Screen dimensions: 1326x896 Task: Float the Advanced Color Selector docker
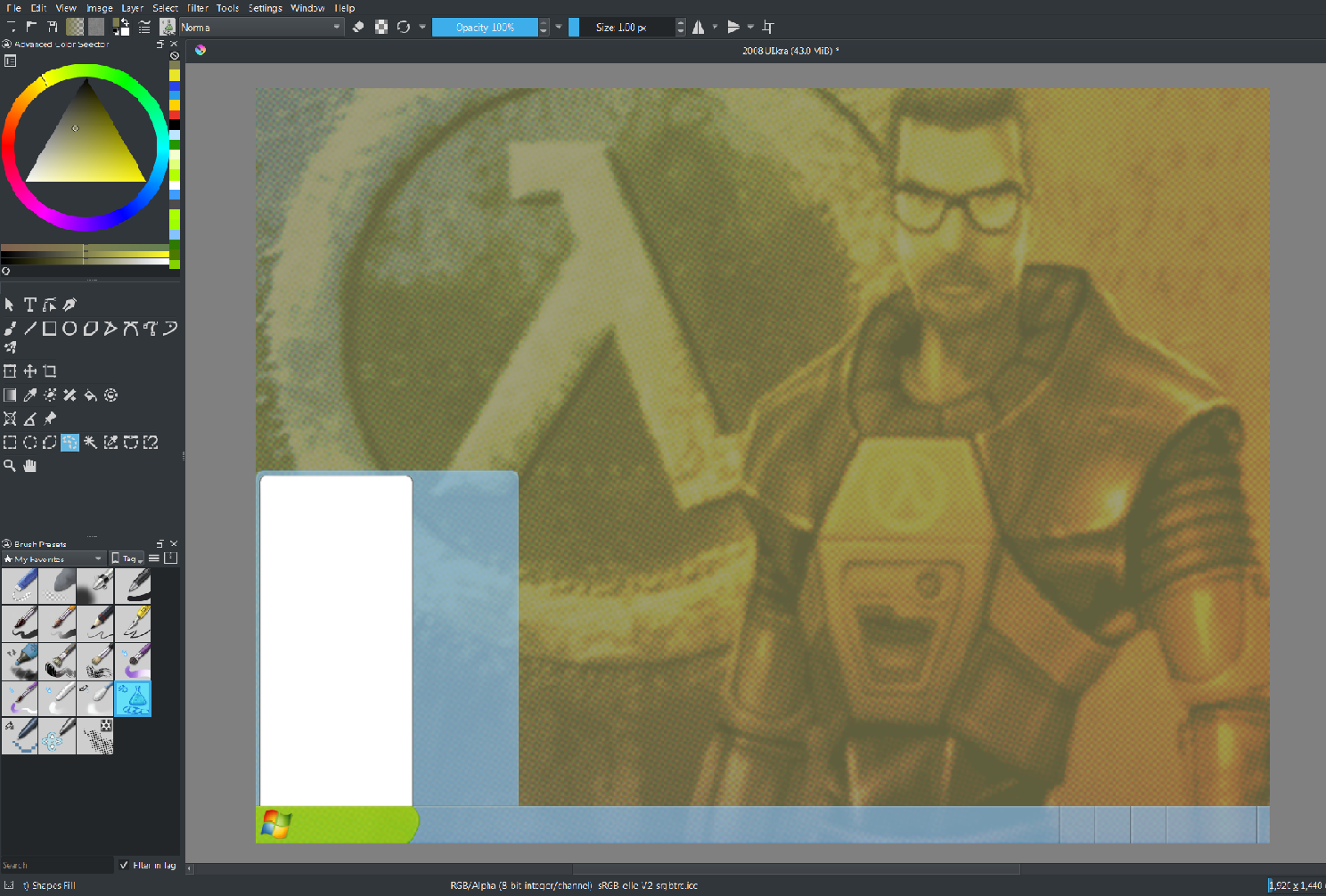pos(160,44)
